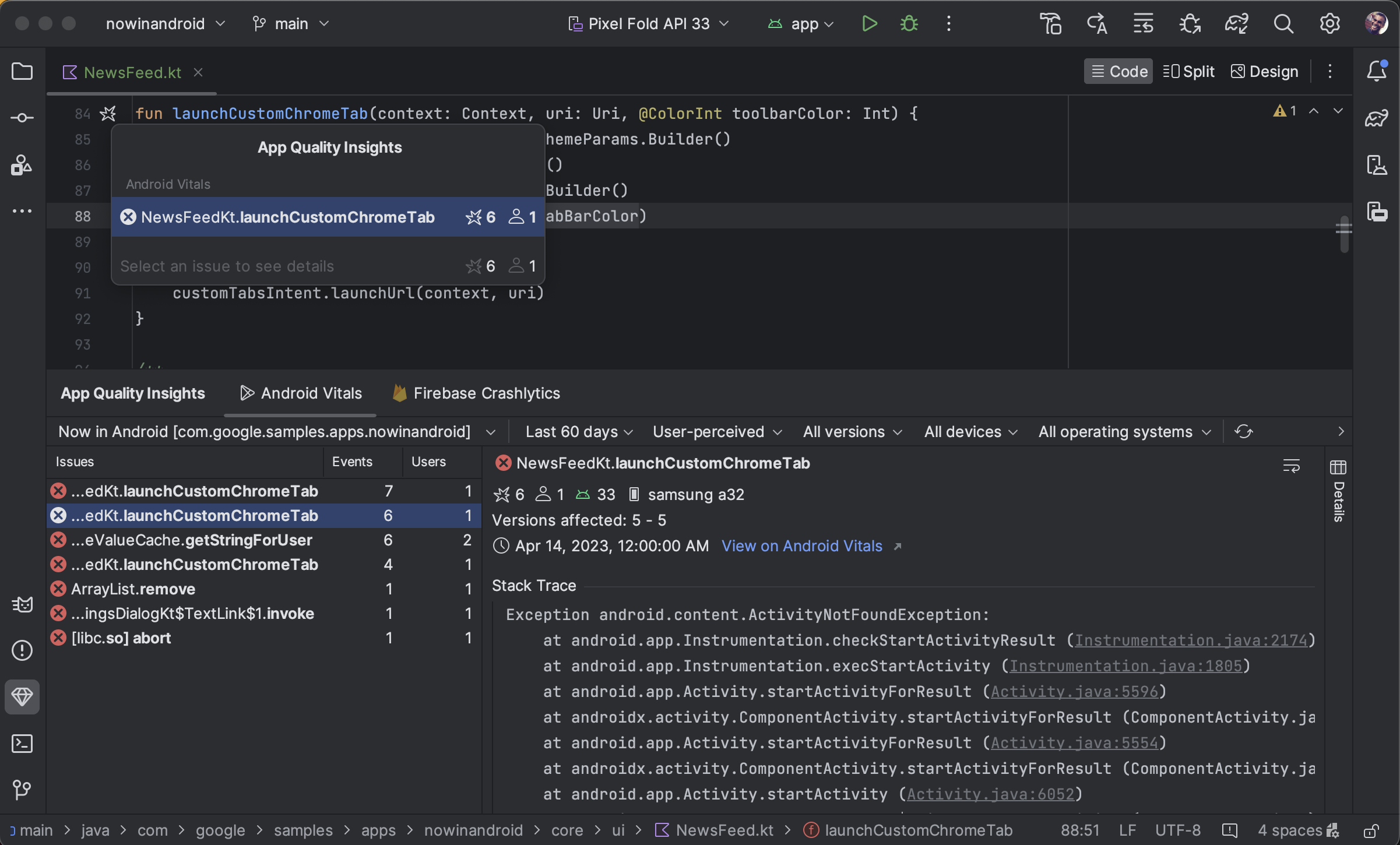Open the Git branch indicator icon

tap(257, 22)
